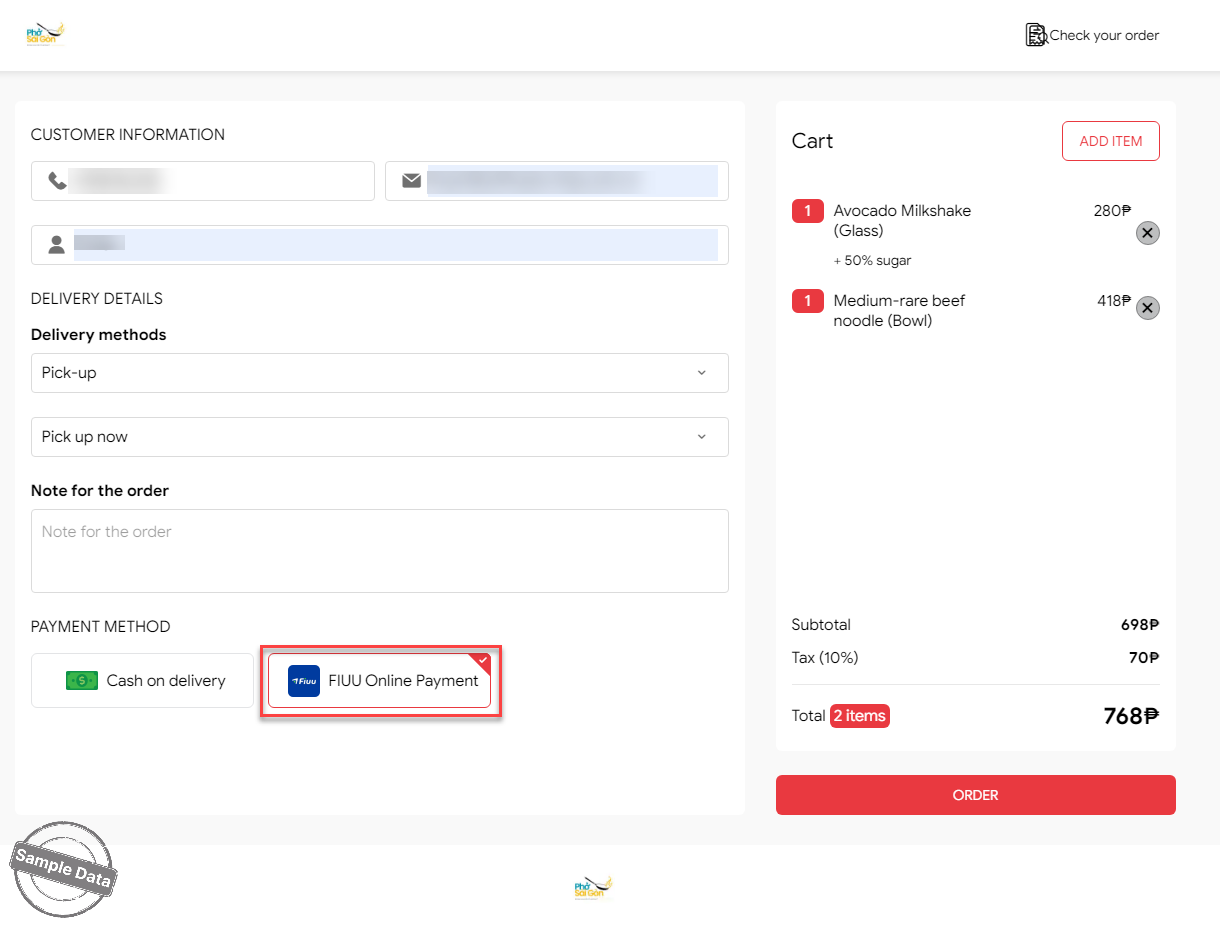1220x926 pixels.
Task: Remove Avocado Milkshake from the cart
Action: point(1148,233)
